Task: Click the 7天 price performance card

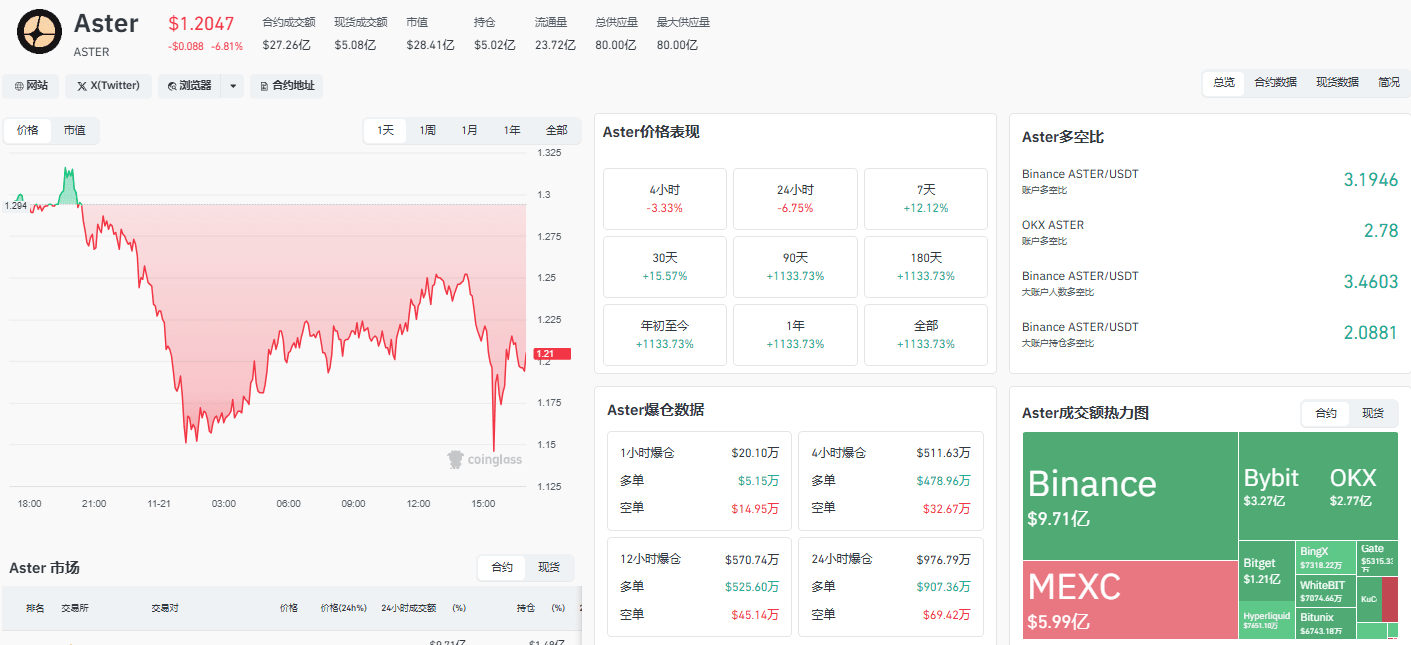Action: [x=925, y=198]
